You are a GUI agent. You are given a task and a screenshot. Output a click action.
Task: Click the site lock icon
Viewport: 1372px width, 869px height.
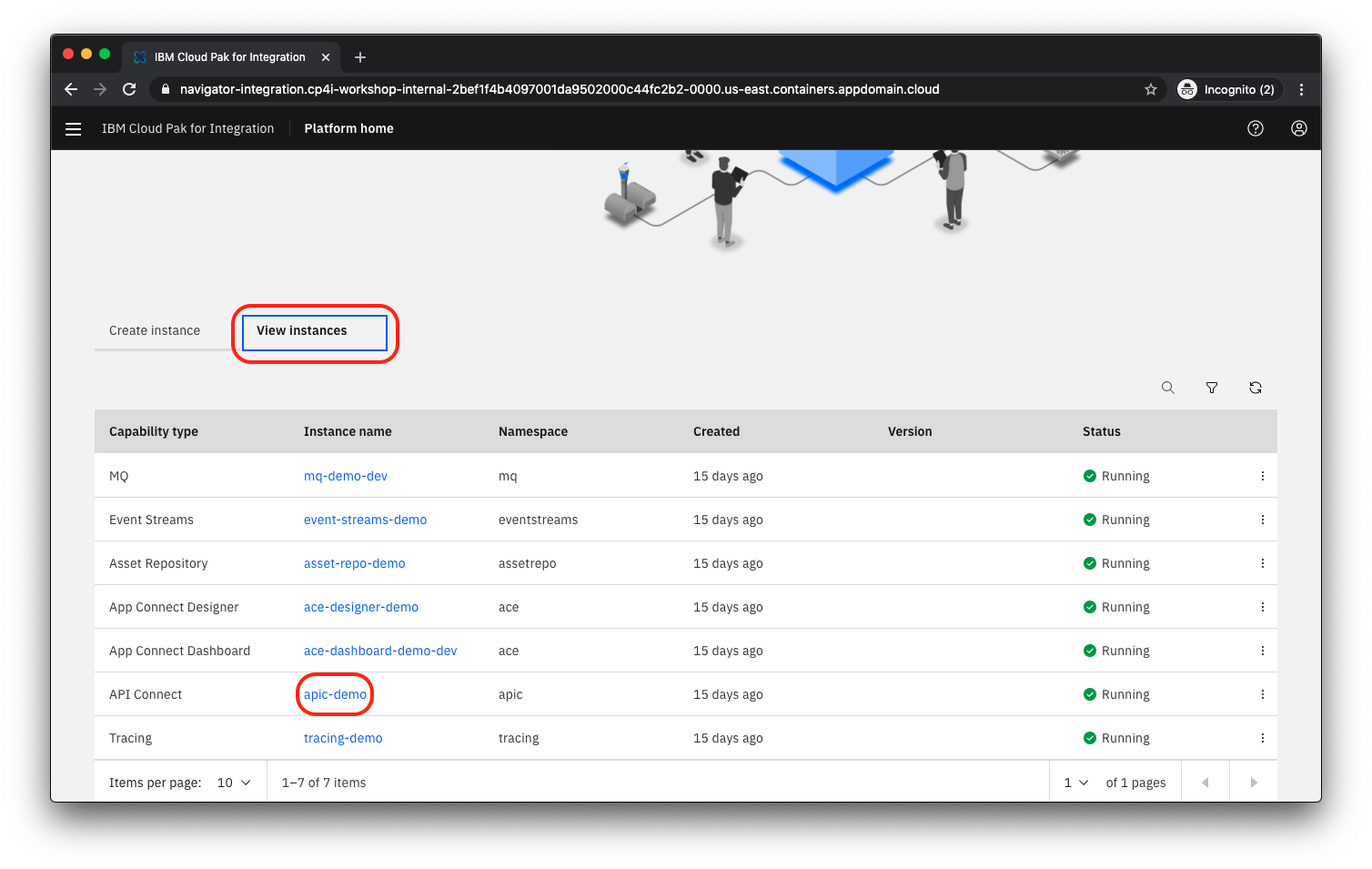click(165, 89)
